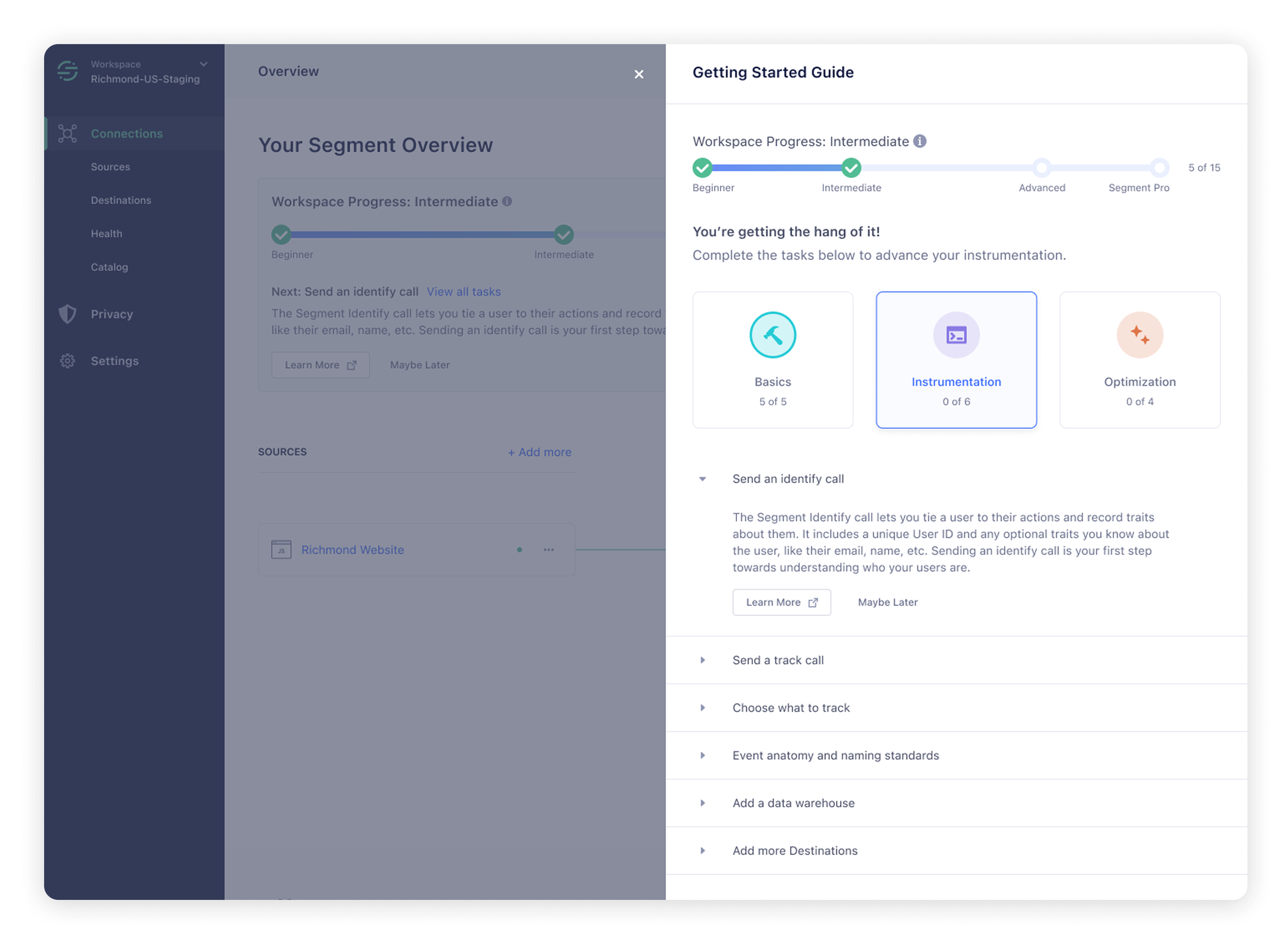Image resolution: width=1288 pixels, height=944 pixels.
Task: Expand the workspace switcher for Richmond-US-Staging
Action: point(204,64)
